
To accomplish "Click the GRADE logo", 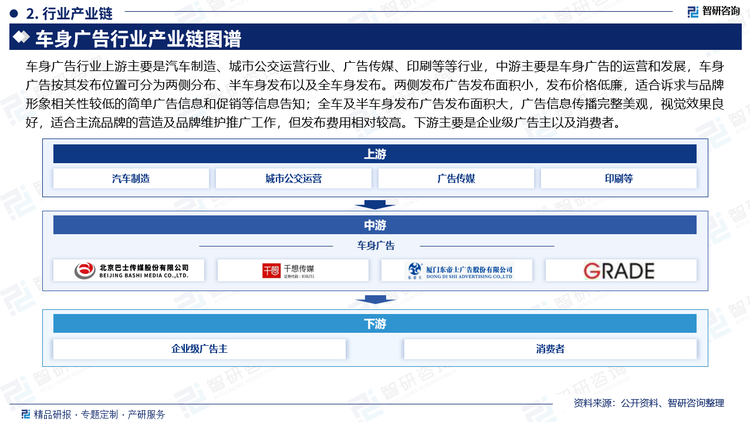I will [621, 271].
